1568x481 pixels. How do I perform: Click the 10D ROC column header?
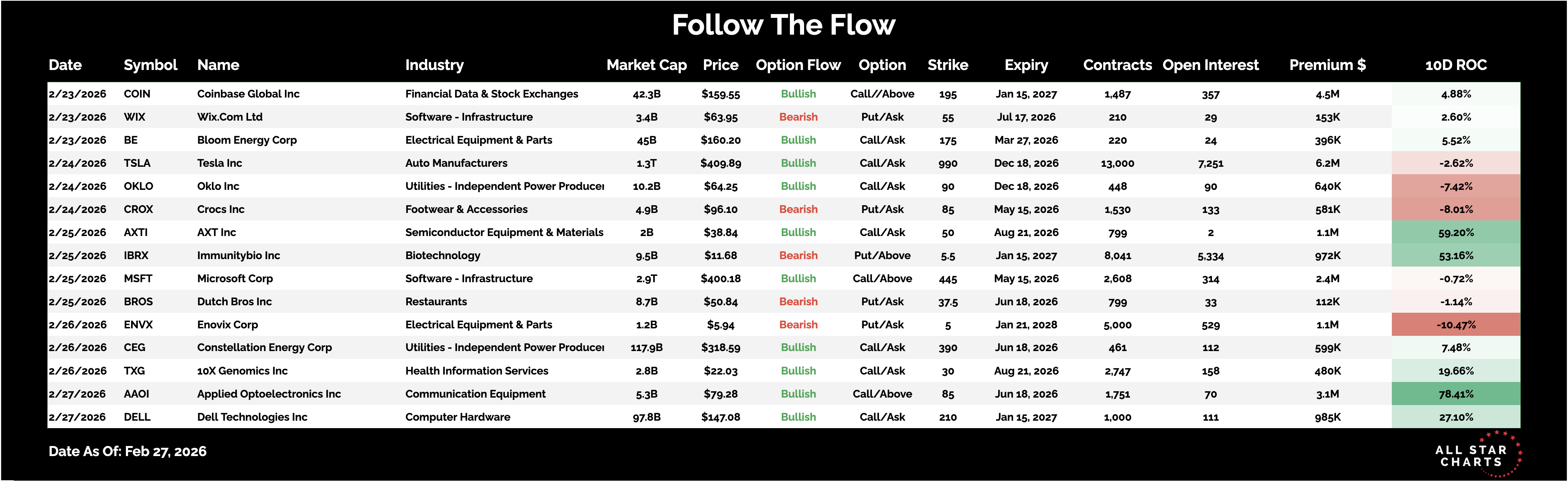(x=1456, y=65)
